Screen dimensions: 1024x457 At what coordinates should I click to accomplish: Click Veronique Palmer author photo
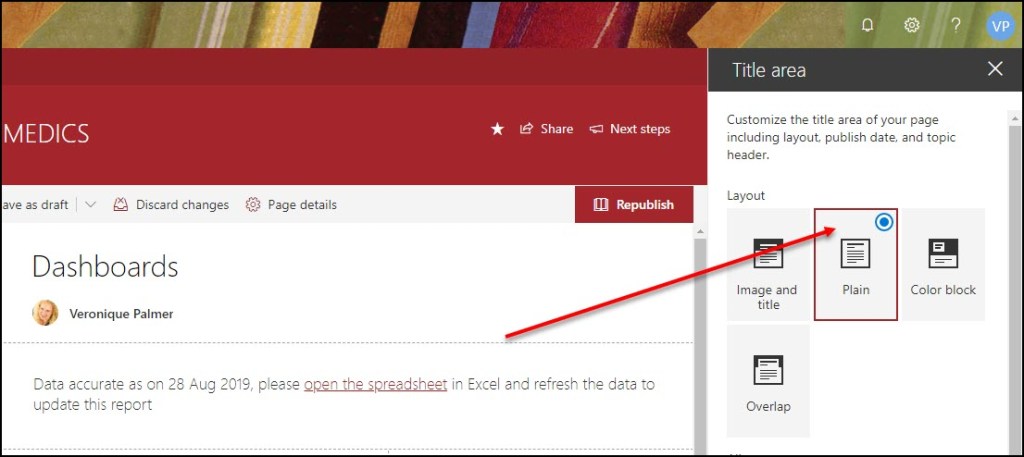45,313
